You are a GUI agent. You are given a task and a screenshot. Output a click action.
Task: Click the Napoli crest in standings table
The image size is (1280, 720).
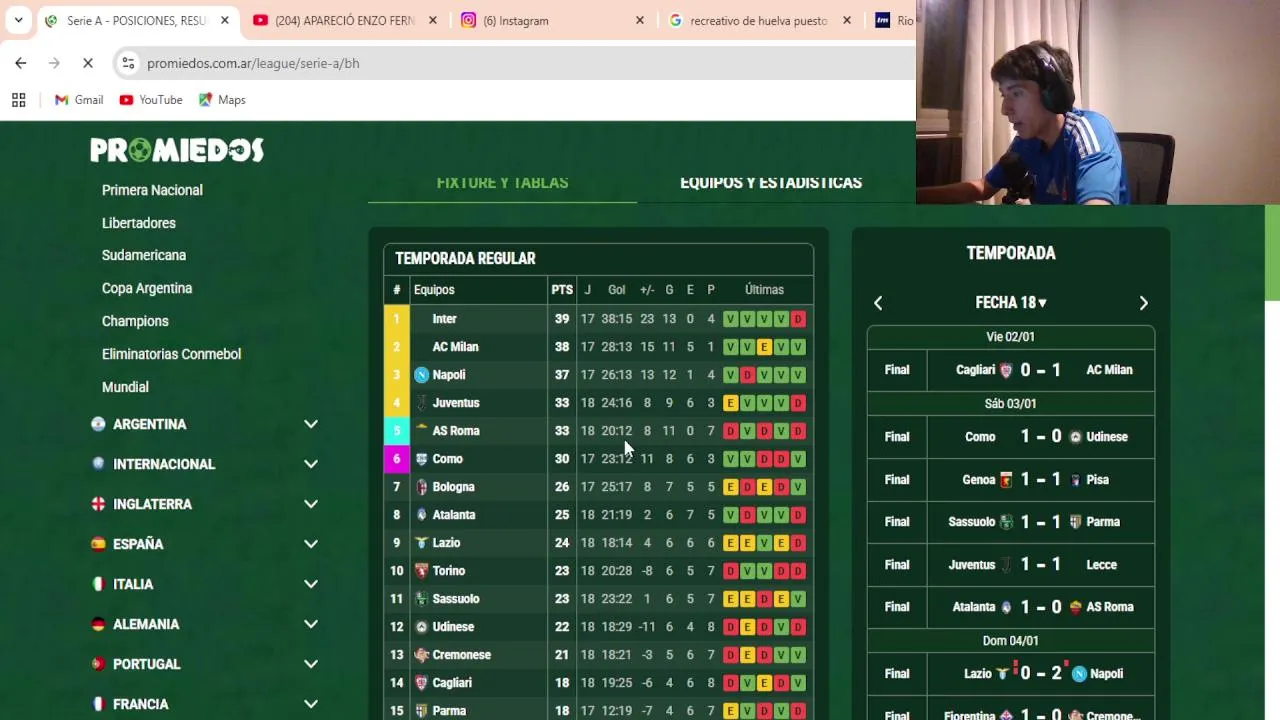click(422, 375)
